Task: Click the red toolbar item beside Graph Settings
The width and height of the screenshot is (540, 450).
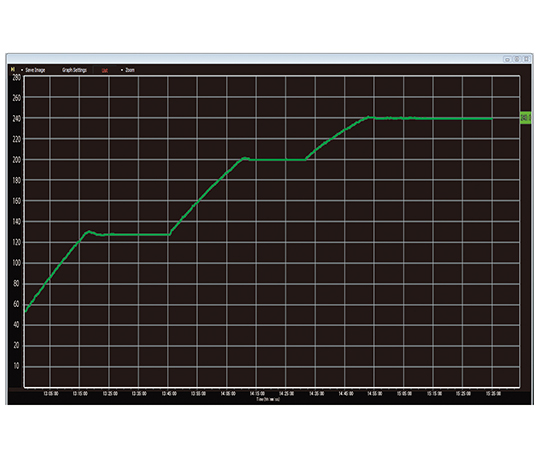Action: [x=105, y=70]
